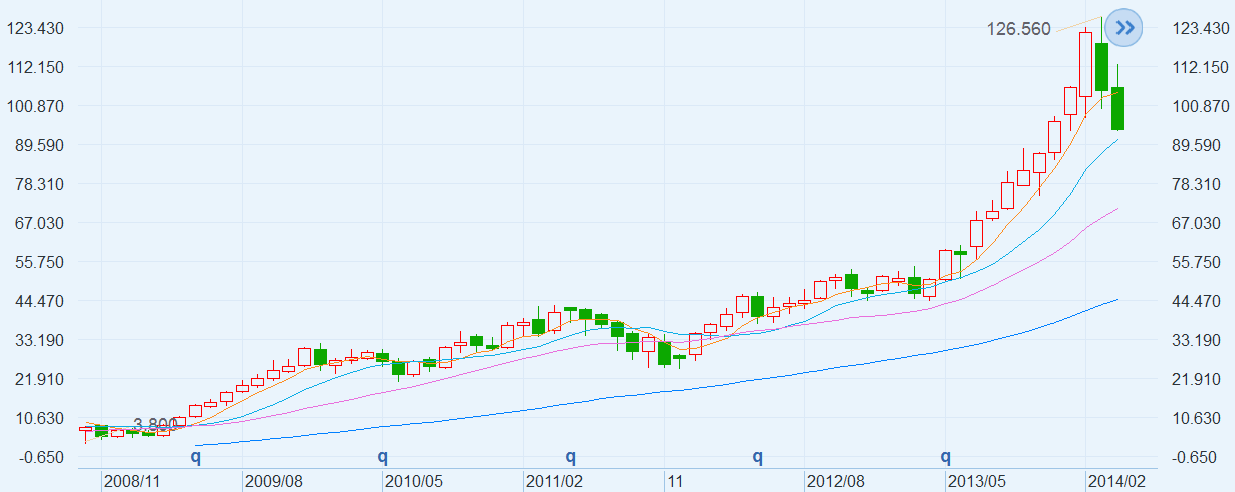
Task: Click the q marker above the 2010/05 label
Action: pos(382,457)
